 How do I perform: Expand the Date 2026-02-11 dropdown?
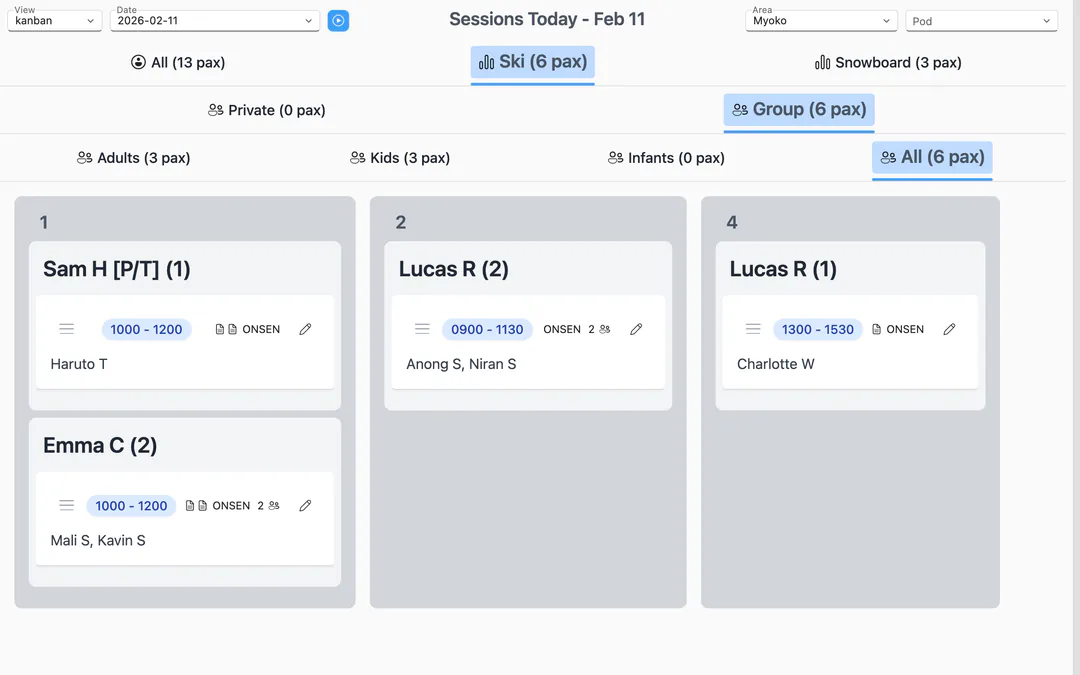coord(215,21)
